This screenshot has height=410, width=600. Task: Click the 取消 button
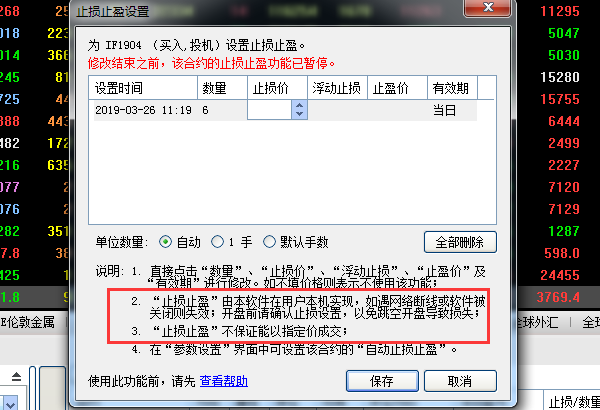460,381
